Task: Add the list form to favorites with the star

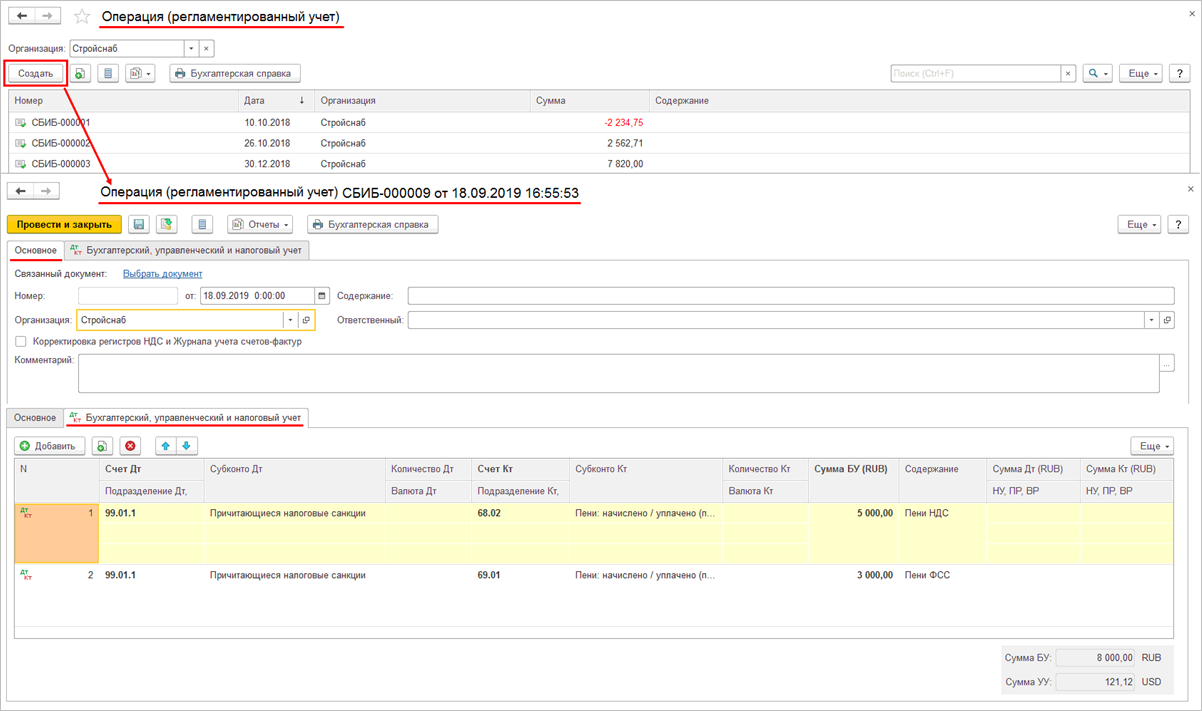Action: point(83,17)
